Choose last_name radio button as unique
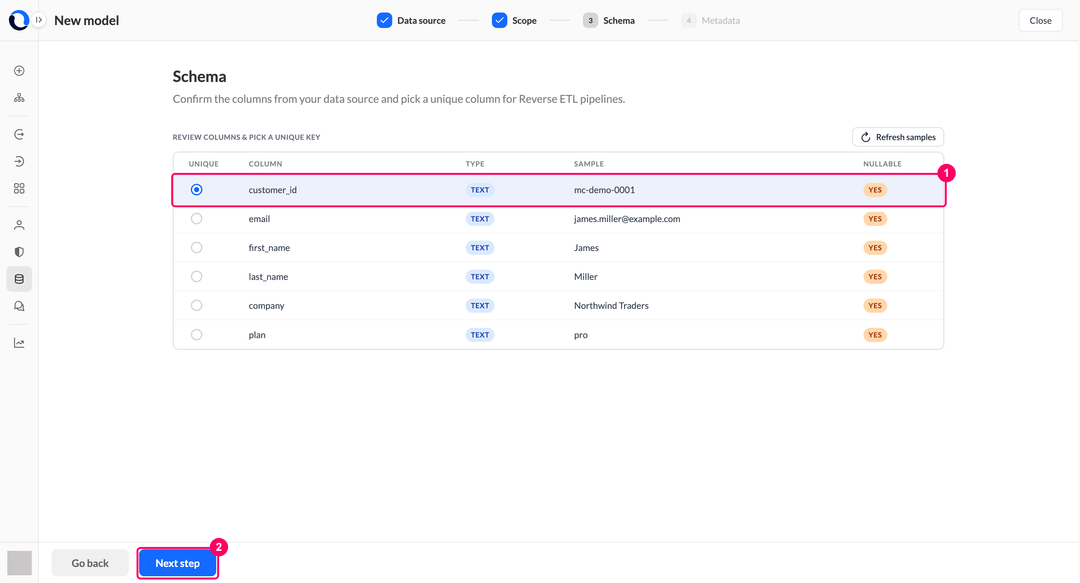 (x=196, y=276)
